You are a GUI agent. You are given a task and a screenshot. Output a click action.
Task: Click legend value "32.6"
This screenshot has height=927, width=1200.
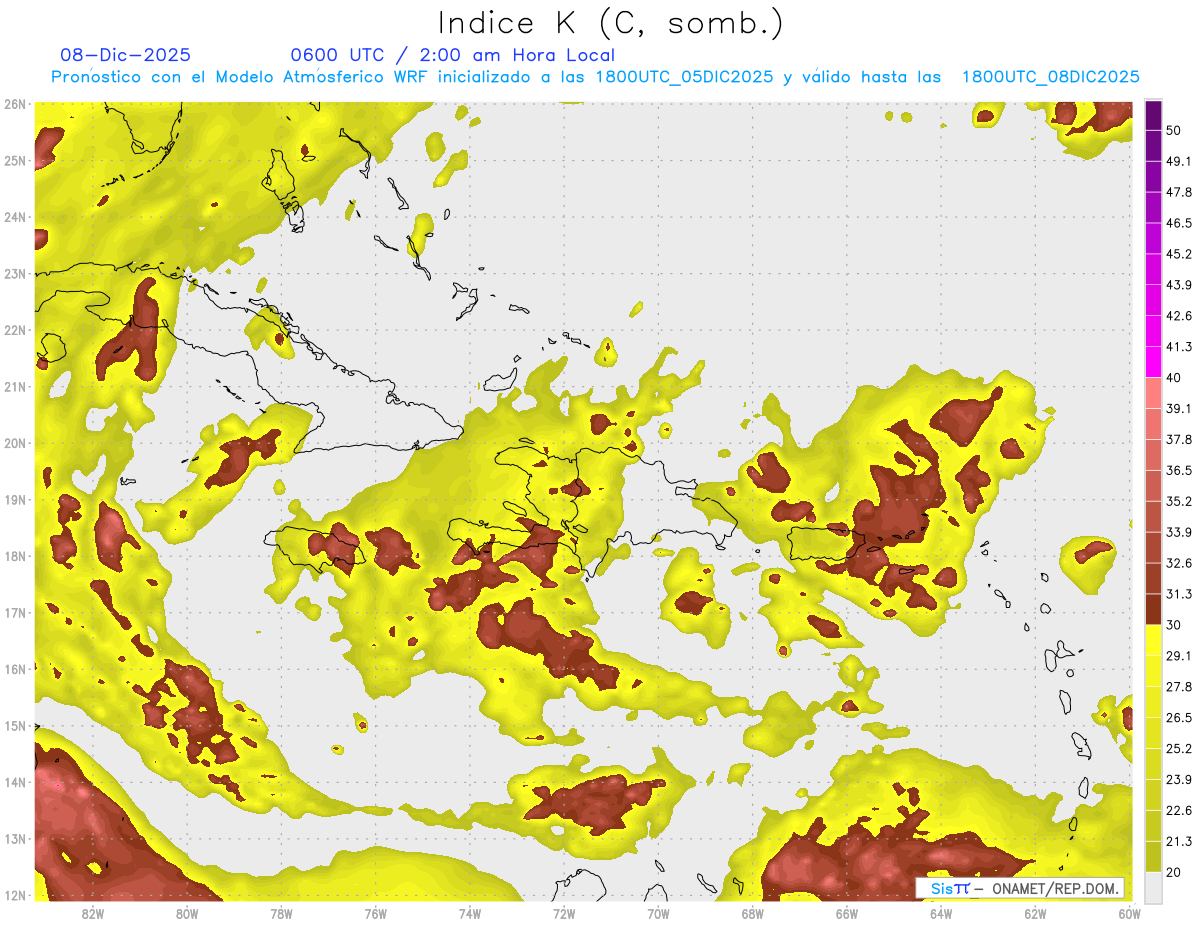1178,563
